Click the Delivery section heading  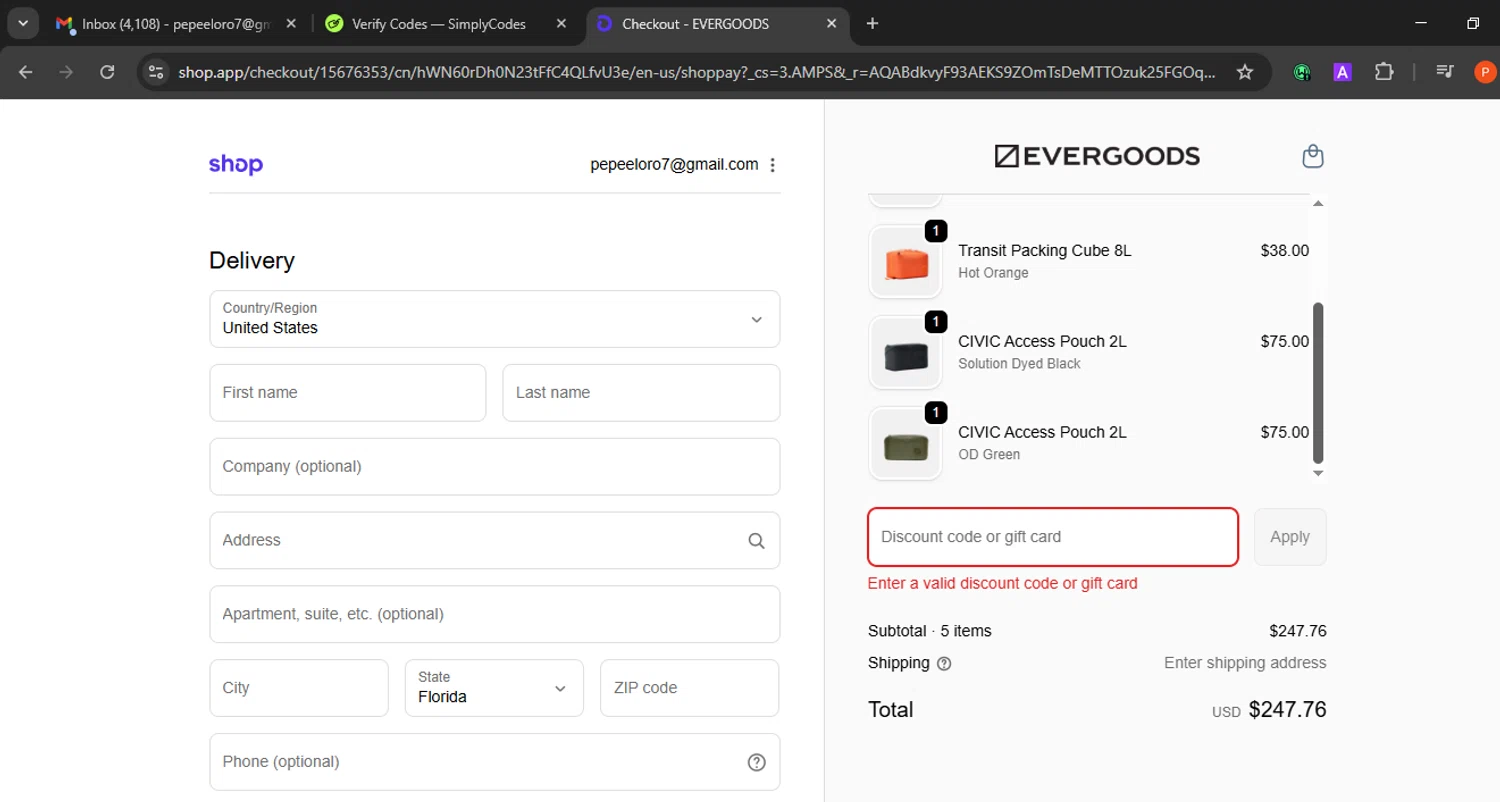click(x=252, y=261)
